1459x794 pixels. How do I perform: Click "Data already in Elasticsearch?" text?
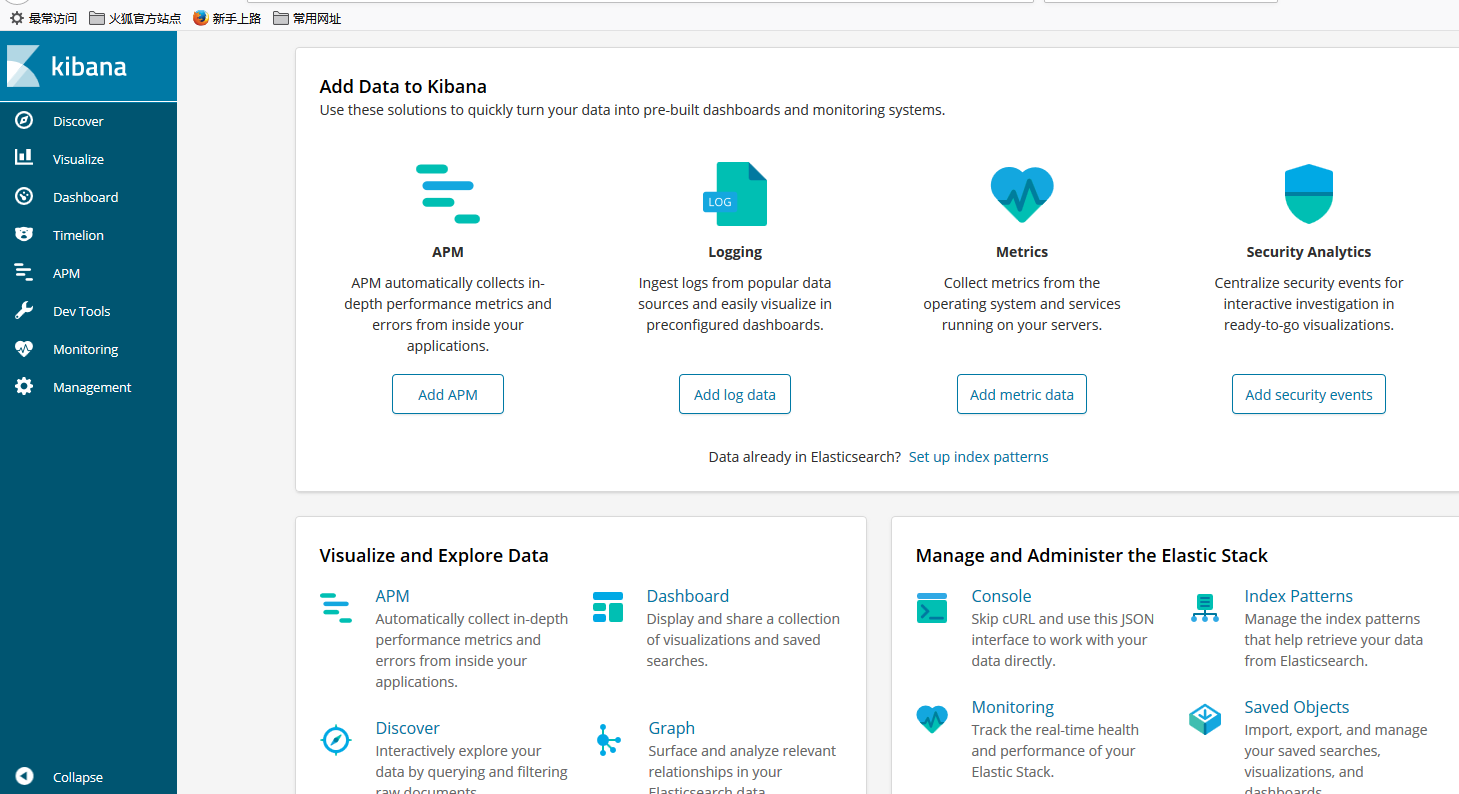805,456
